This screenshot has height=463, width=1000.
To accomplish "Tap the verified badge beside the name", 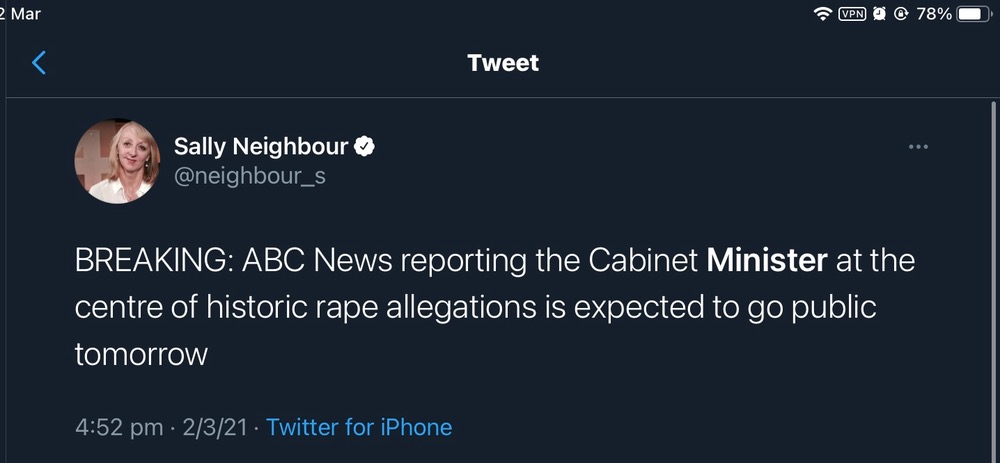I will point(366,147).
